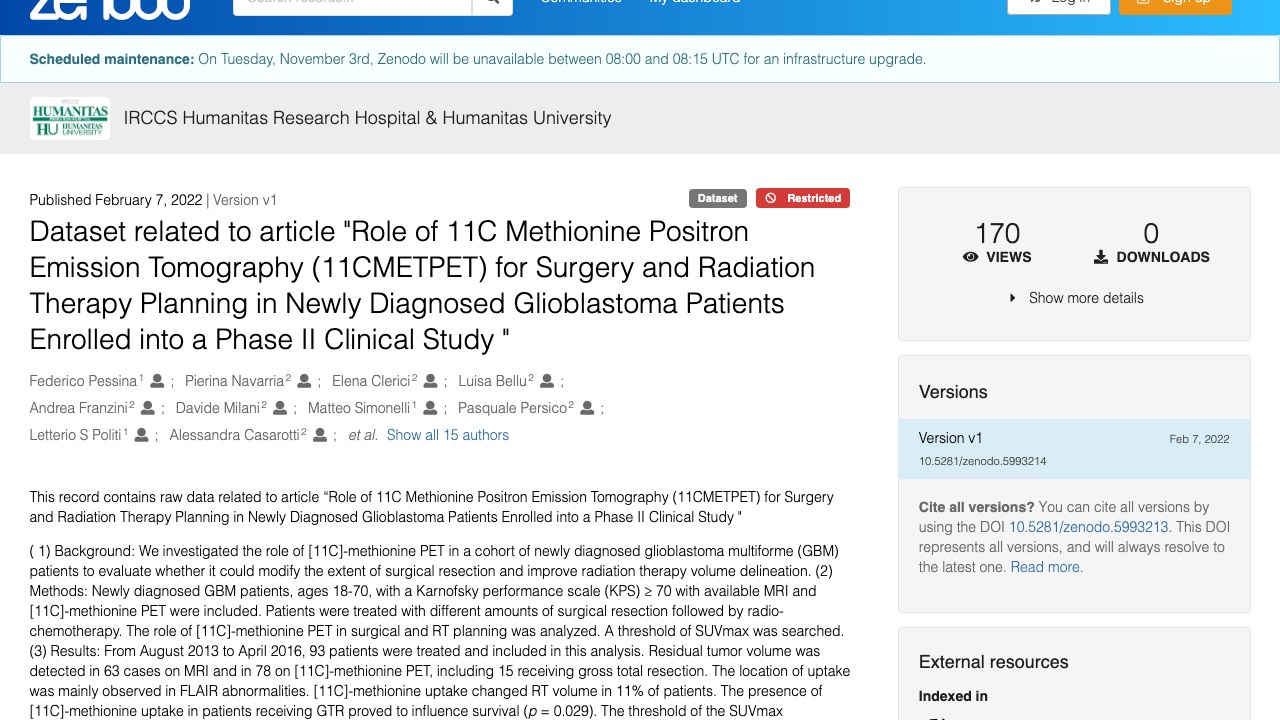The height and width of the screenshot is (720, 1280).
Task: Follow the Read more link
Action: click(1045, 567)
